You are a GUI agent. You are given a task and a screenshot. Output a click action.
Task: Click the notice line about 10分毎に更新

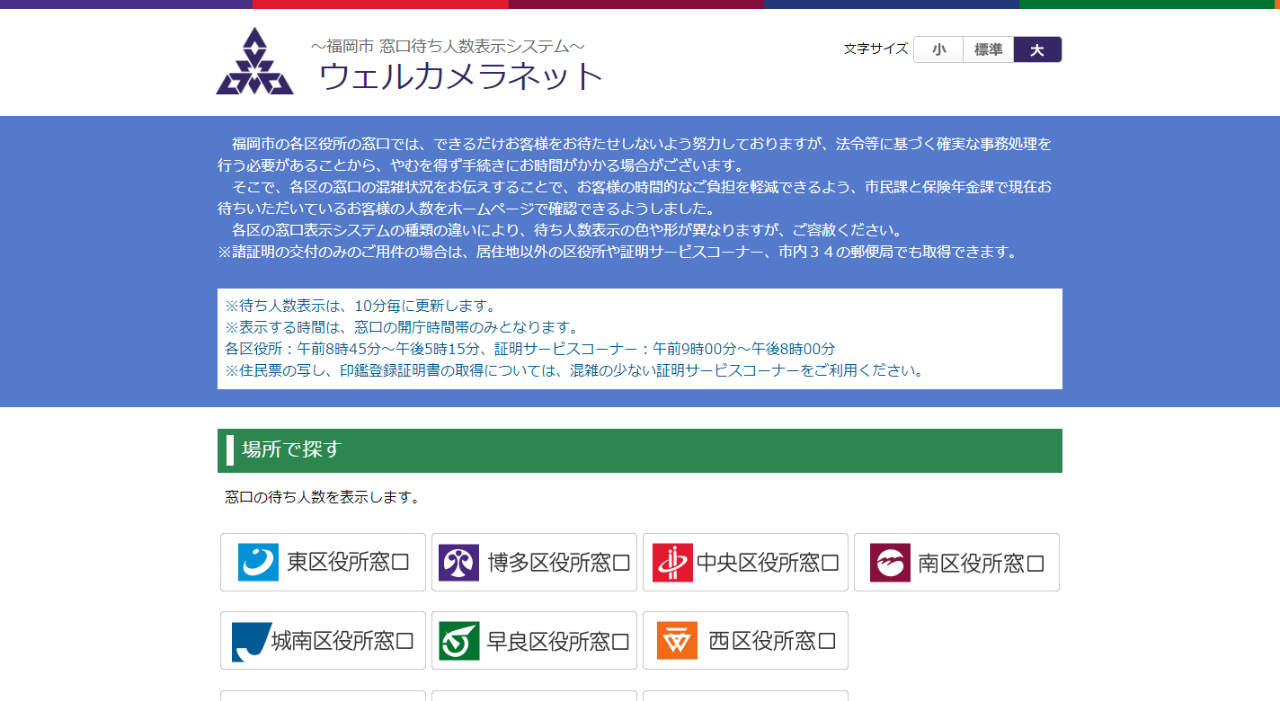tap(361, 306)
